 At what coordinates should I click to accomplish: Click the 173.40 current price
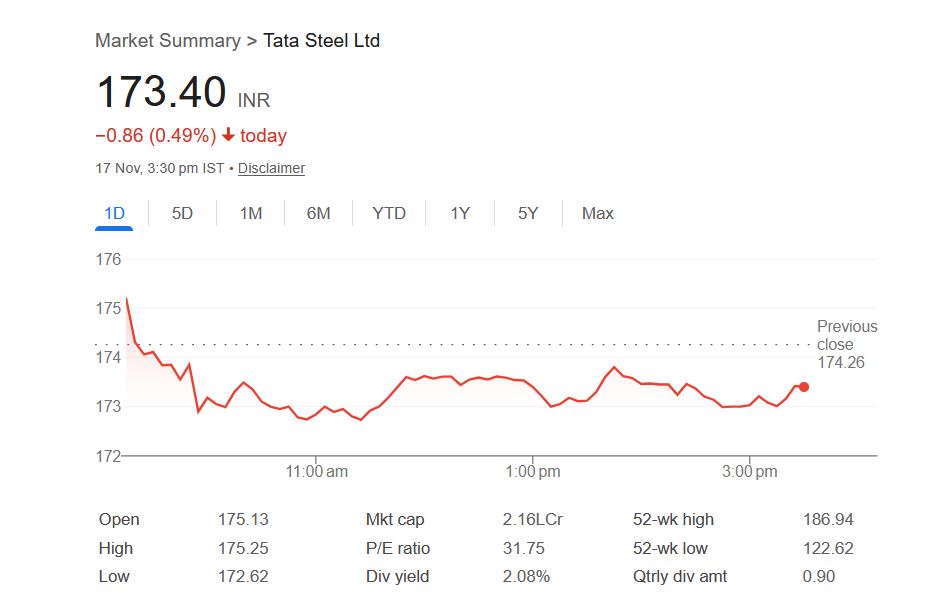pos(161,93)
